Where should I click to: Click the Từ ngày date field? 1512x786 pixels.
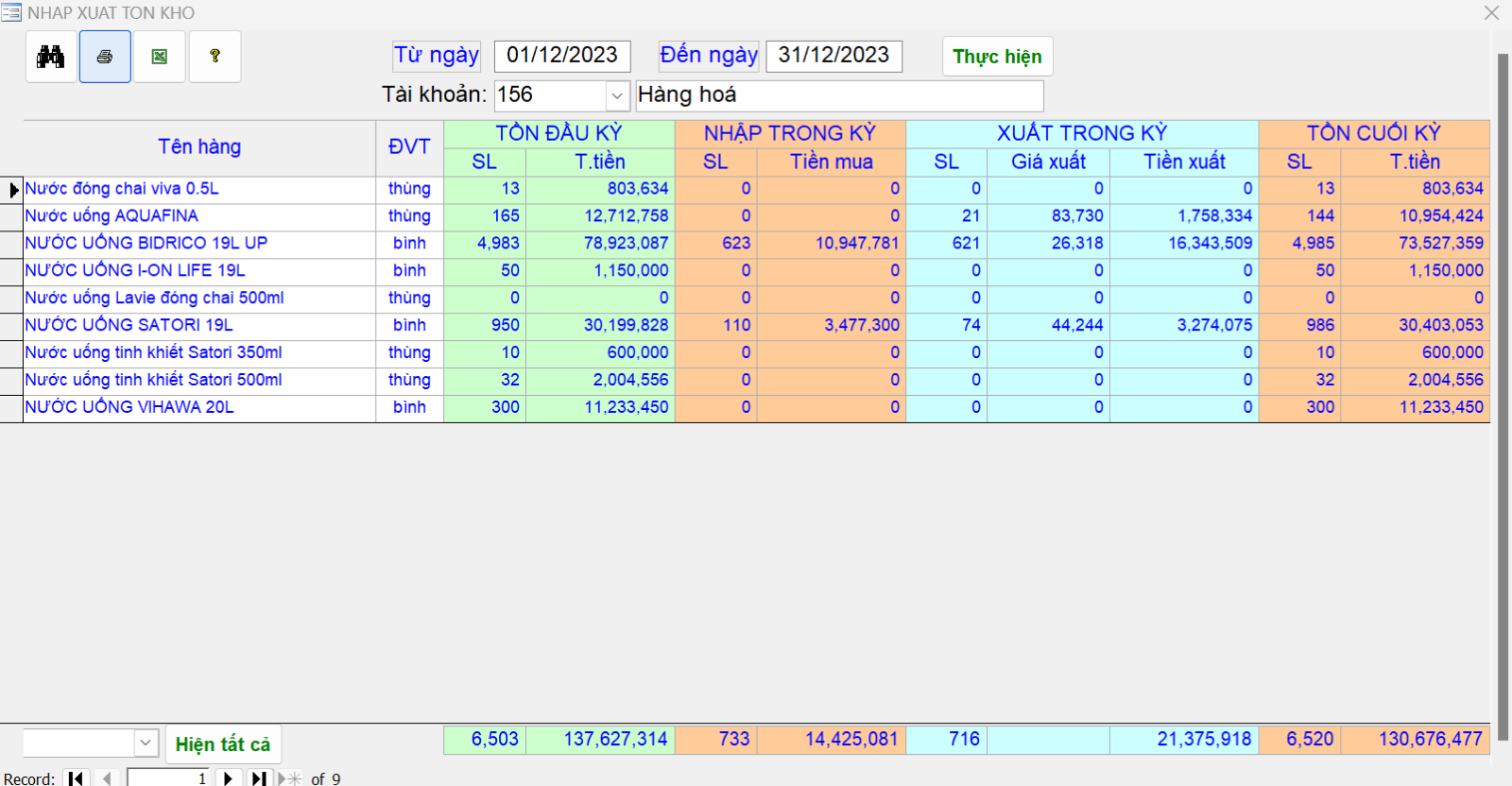[x=562, y=56]
